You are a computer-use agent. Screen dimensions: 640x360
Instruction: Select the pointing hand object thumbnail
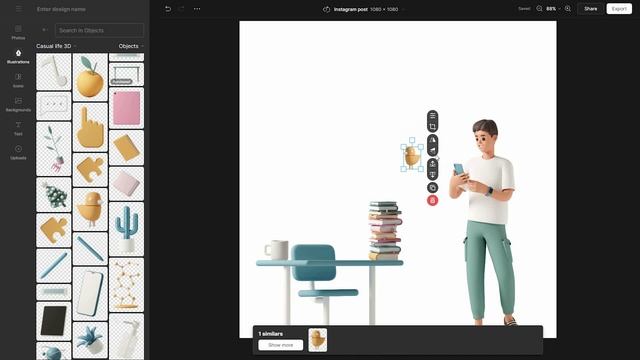[x=90, y=127]
